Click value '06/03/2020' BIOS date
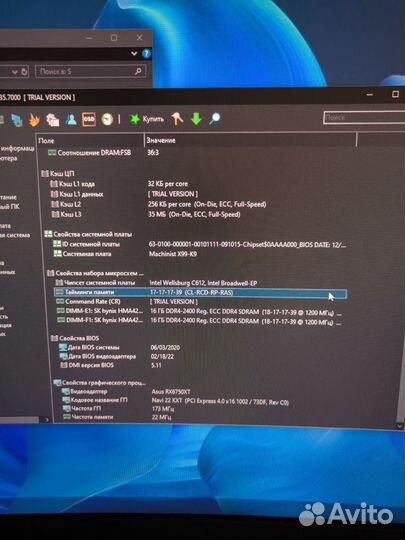The image size is (405, 540). click(165, 347)
